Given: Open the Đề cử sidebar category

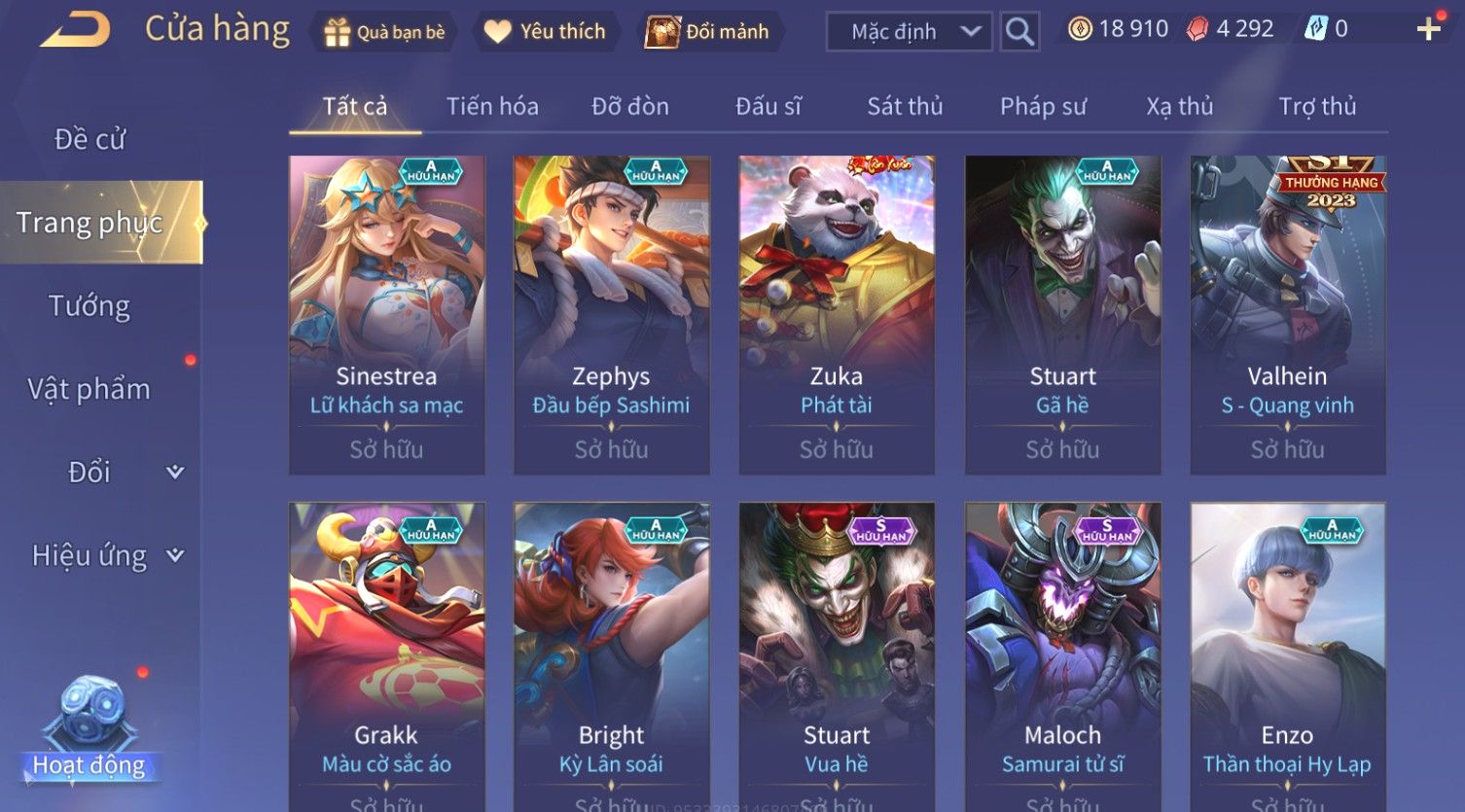Looking at the screenshot, I should (89, 139).
